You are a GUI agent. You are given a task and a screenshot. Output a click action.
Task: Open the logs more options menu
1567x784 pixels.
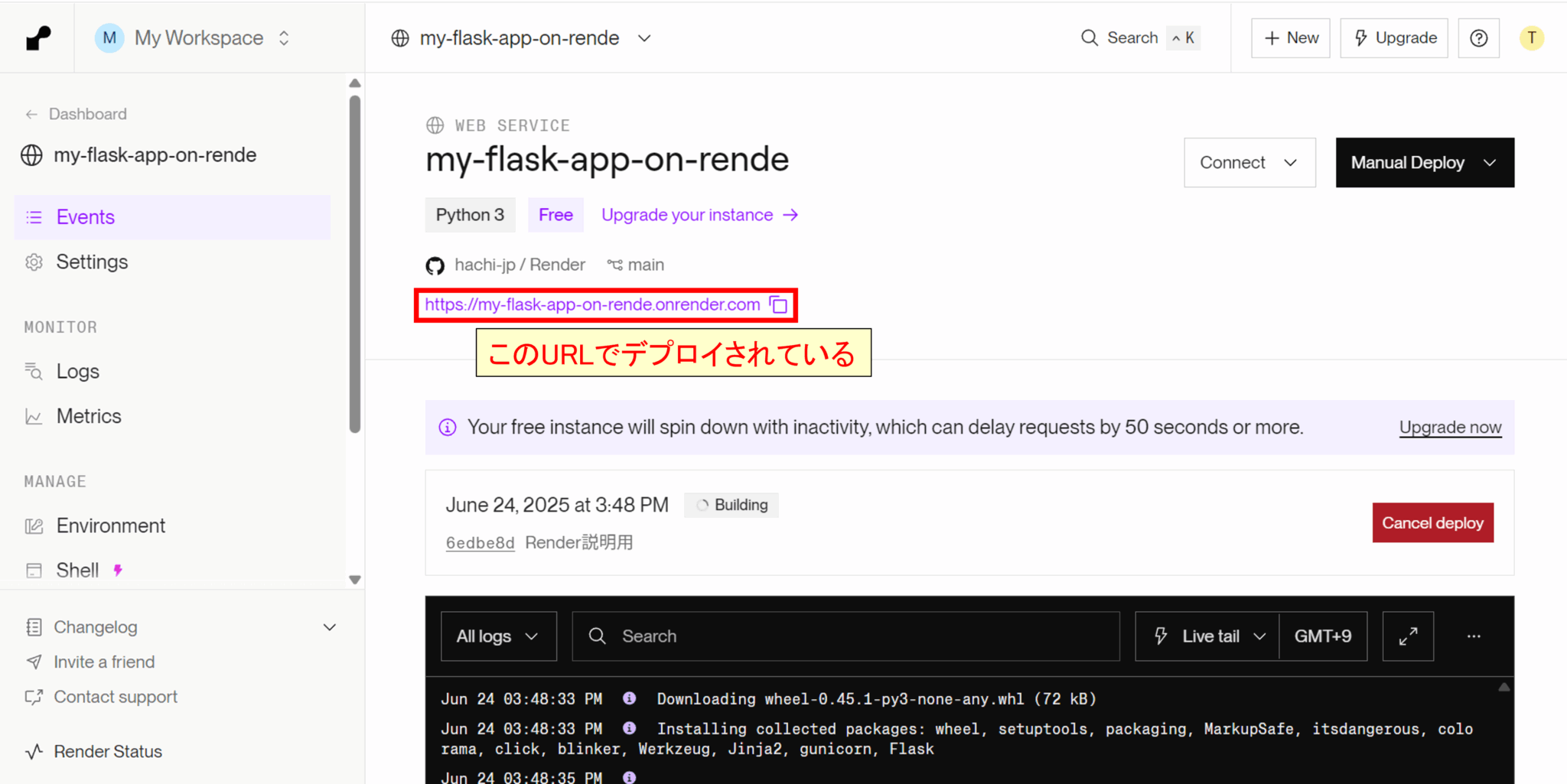click(1474, 636)
